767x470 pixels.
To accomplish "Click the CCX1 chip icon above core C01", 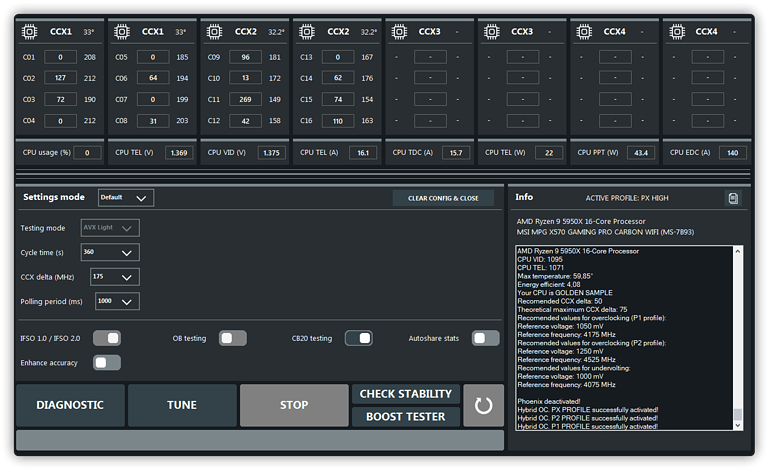I will tap(28, 32).
